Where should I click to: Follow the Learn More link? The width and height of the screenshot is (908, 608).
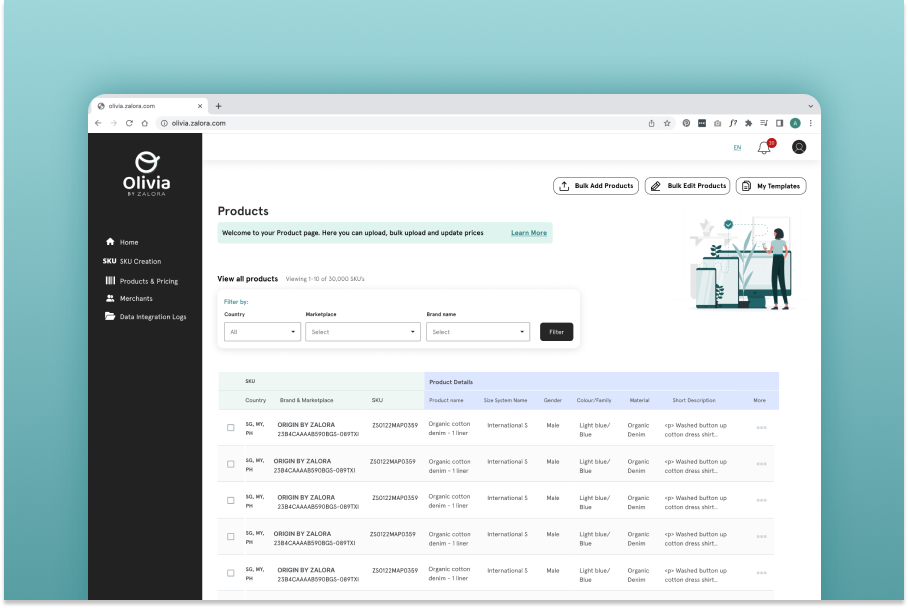point(529,233)
